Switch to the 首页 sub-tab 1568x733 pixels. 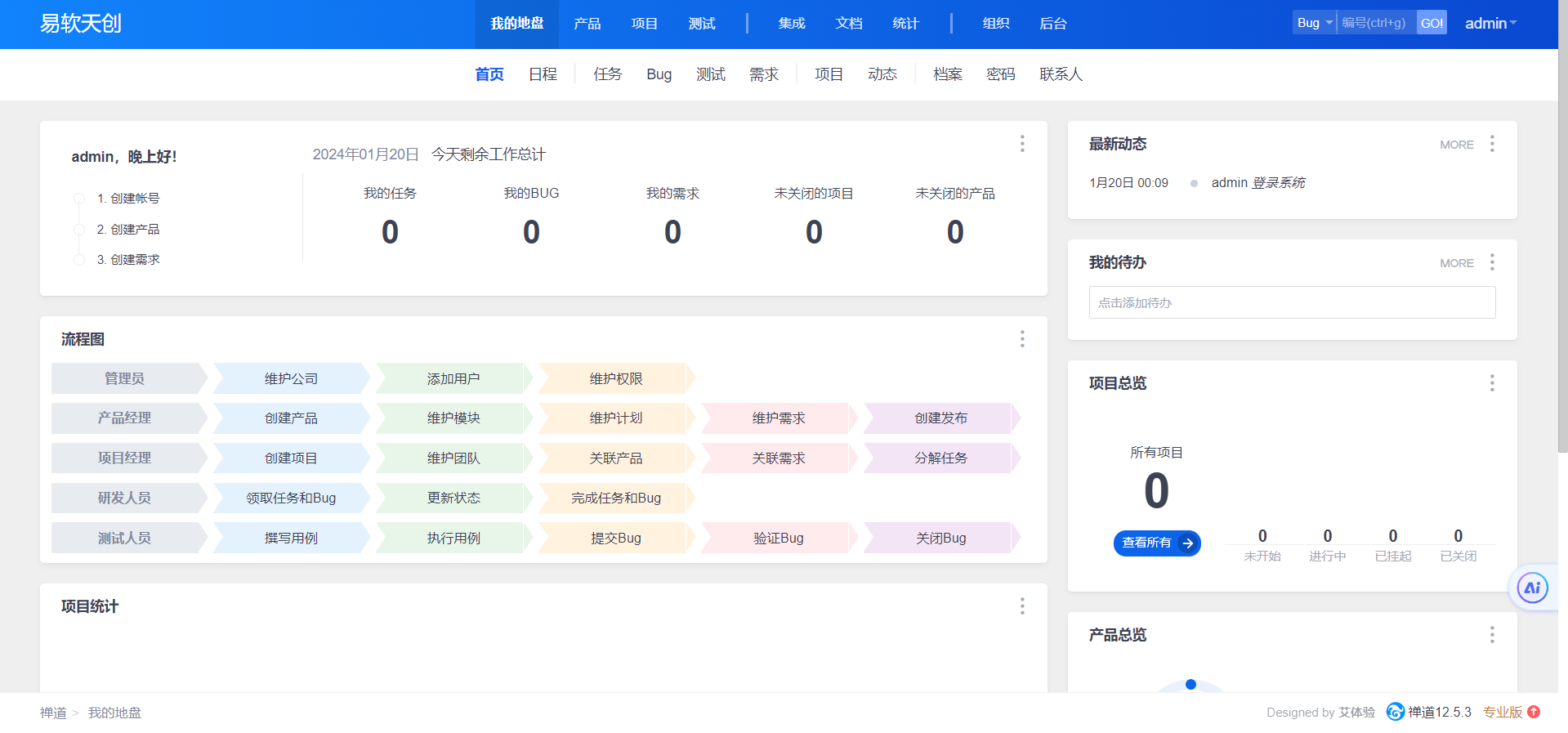(489, 74)
